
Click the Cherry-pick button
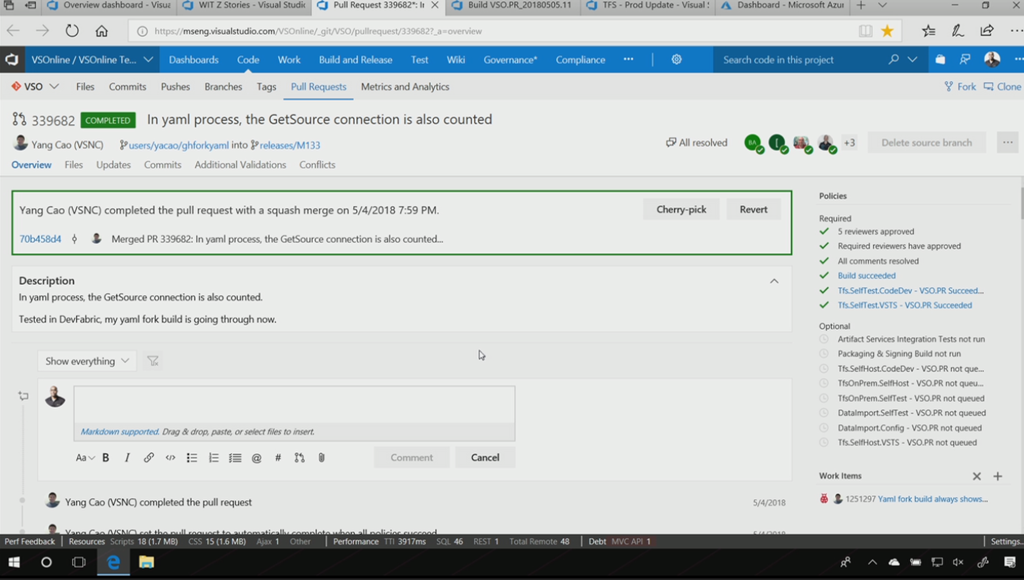(x=681, y=210)
